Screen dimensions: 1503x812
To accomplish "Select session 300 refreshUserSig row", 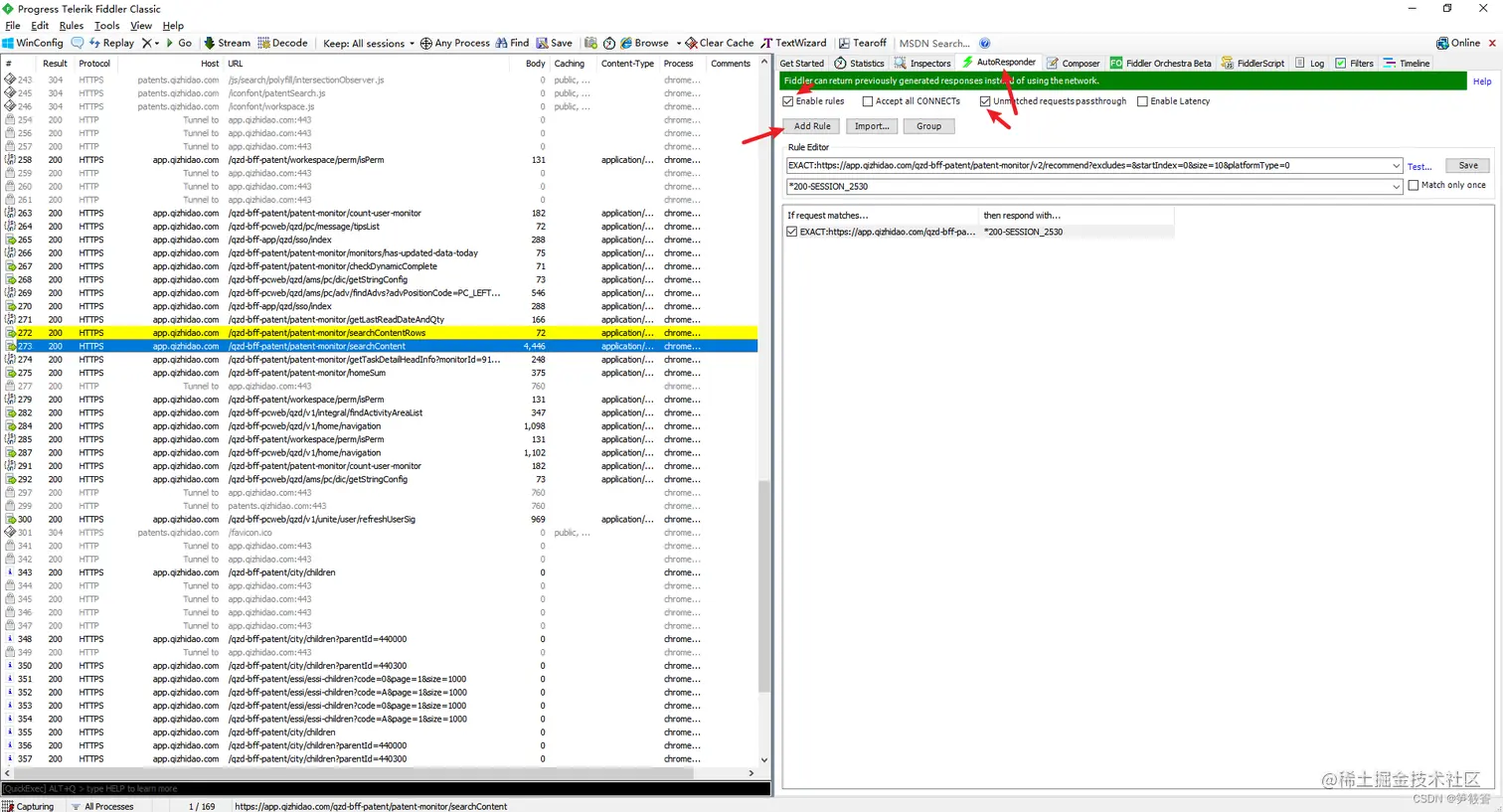I will (x=380, y=519).
